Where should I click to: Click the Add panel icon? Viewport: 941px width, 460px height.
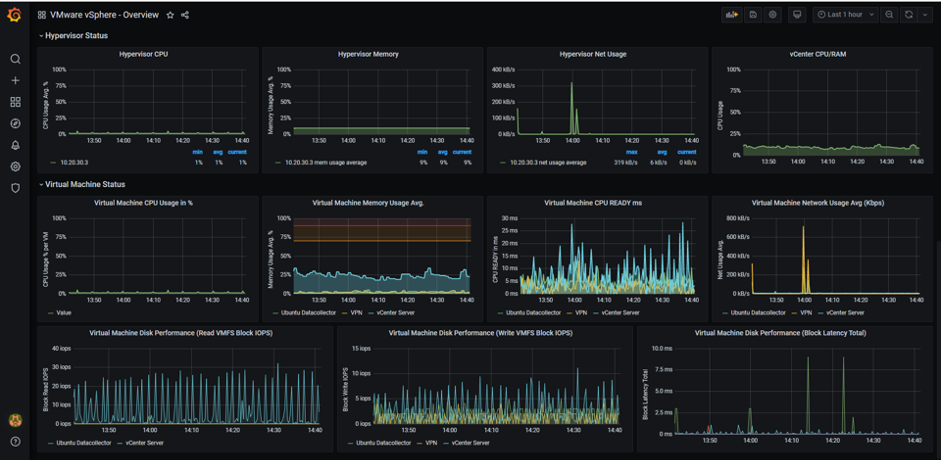coord(732,15)
